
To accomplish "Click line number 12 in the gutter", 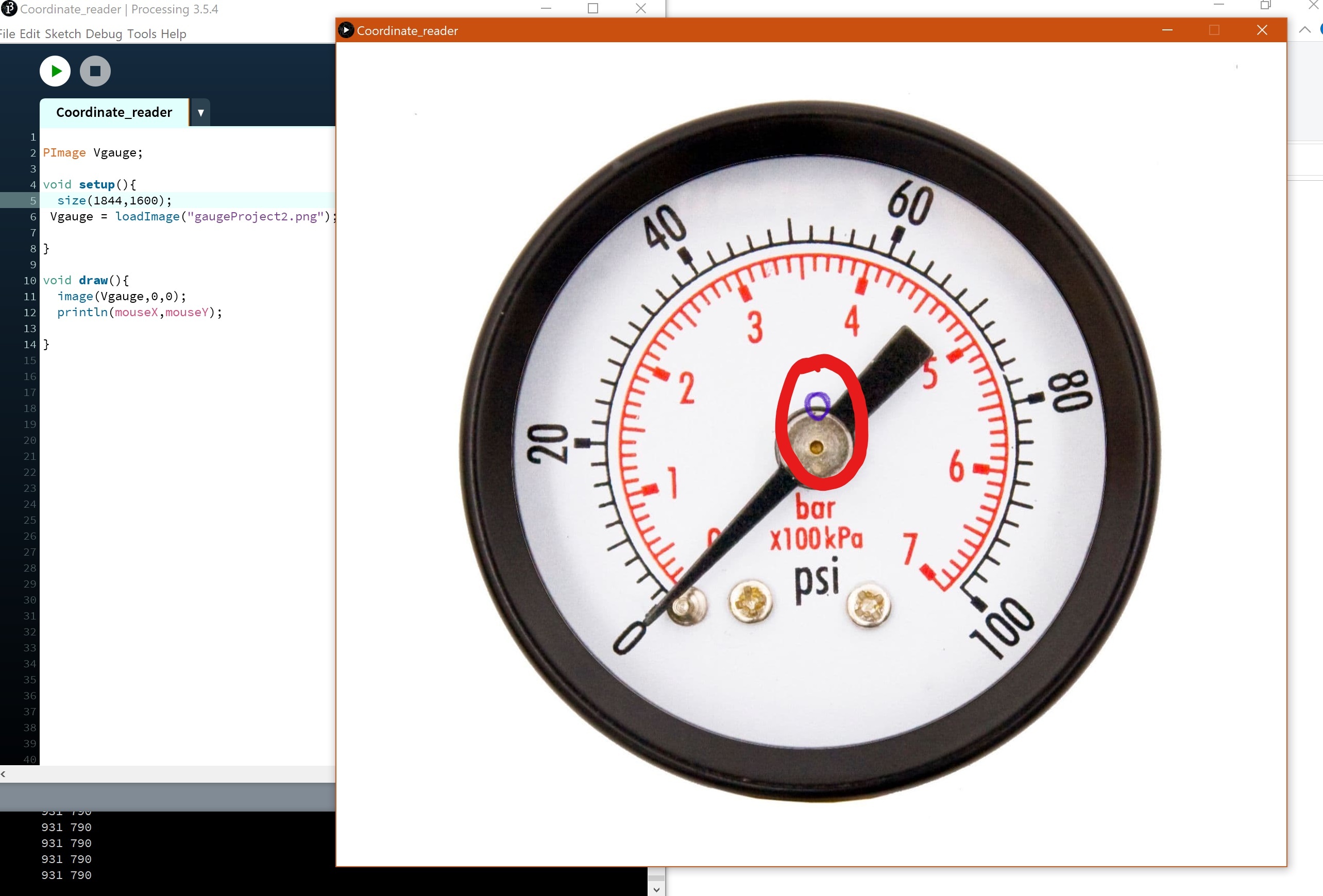I will (x=29, y=313).
